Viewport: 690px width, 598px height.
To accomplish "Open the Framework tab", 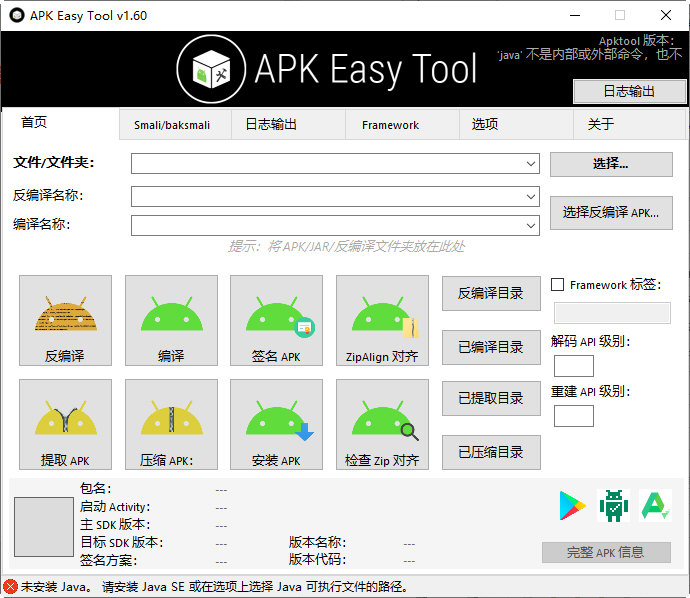I will point(402,125).
